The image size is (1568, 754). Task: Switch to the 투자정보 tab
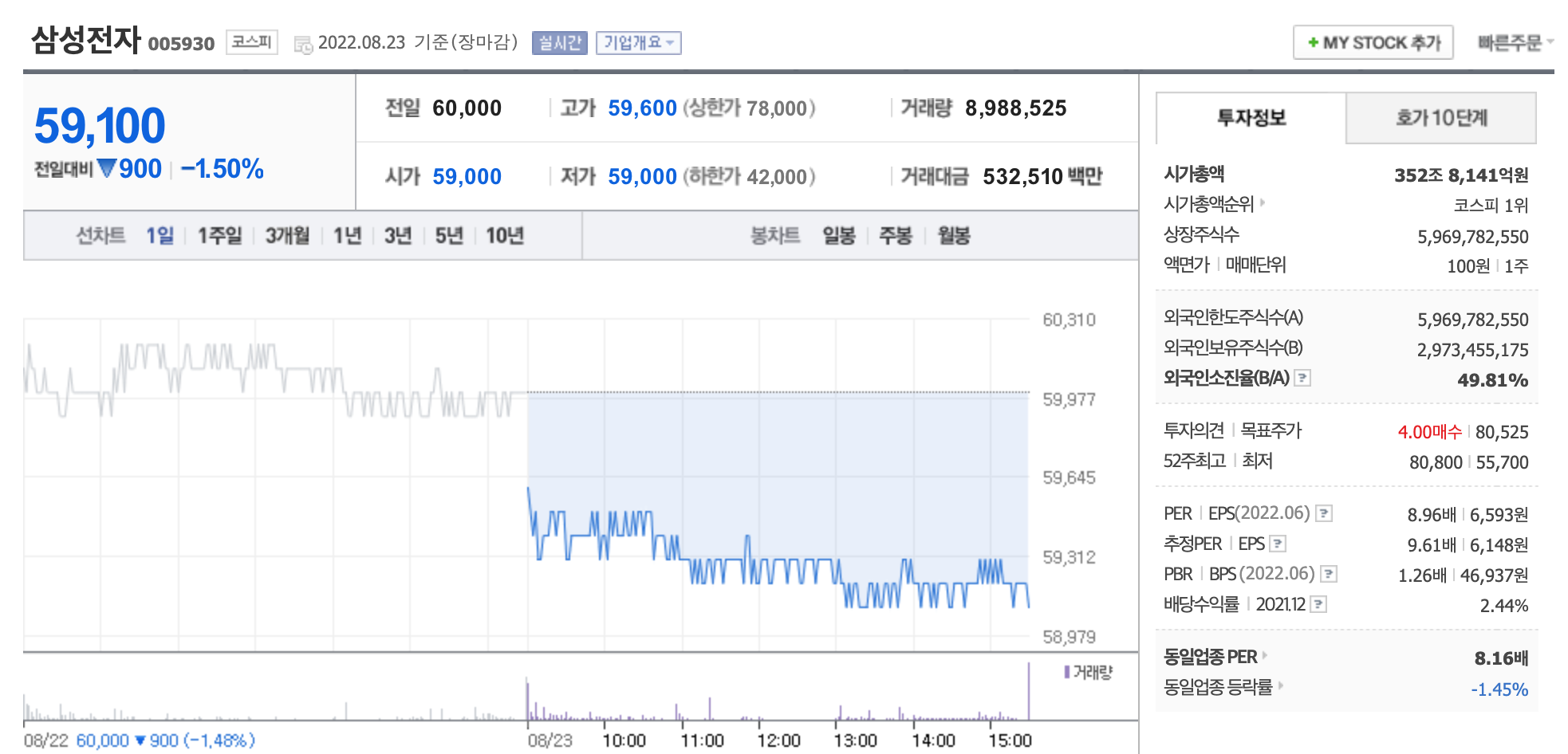(1251, 118)
